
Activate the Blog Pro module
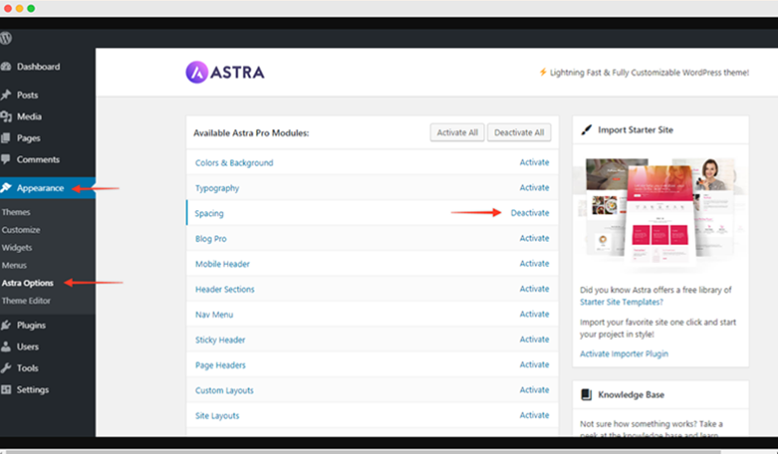534,238
